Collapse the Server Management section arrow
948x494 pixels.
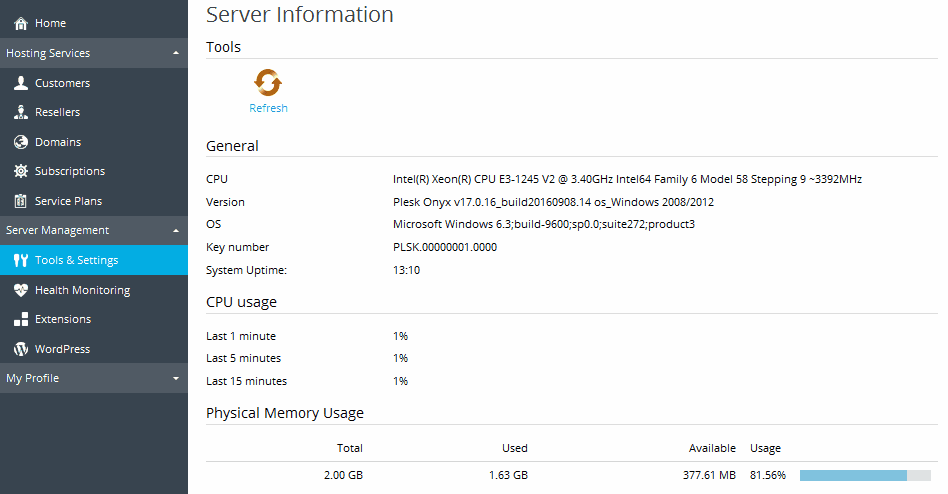(176, 230)
